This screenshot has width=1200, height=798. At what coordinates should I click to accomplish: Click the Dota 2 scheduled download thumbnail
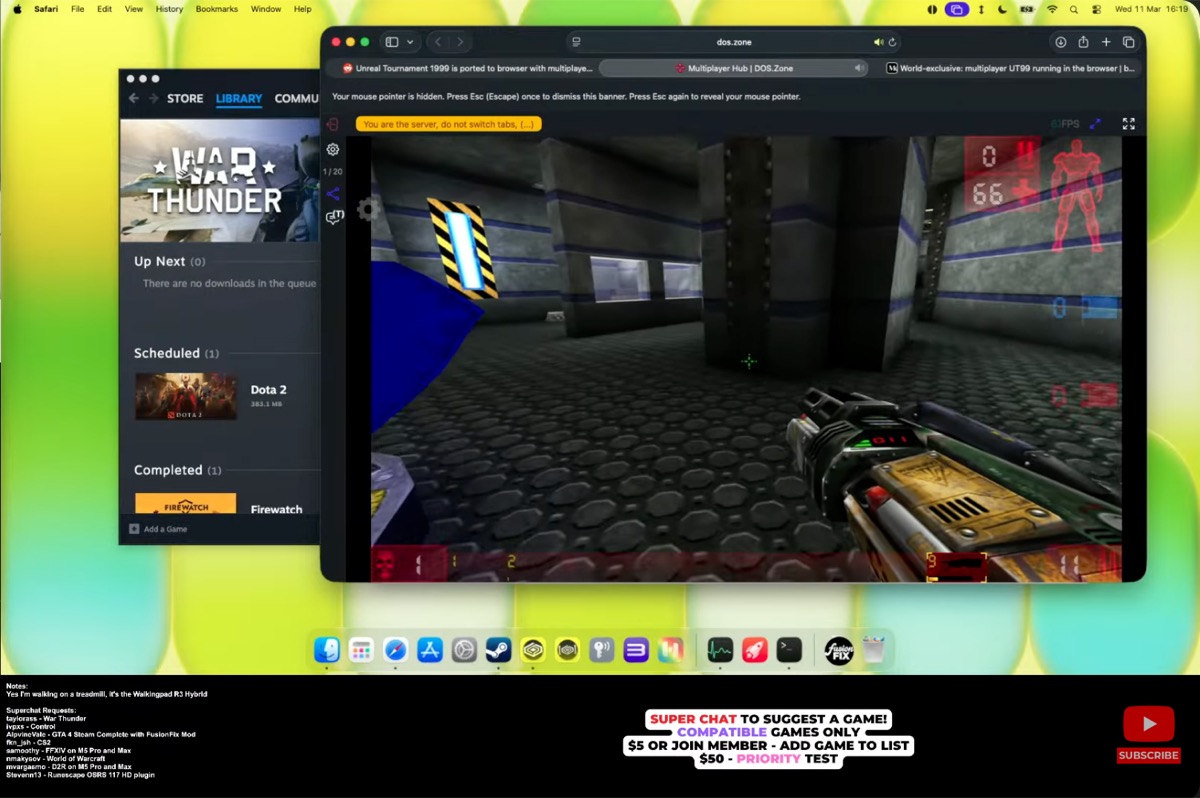[186, 396]
